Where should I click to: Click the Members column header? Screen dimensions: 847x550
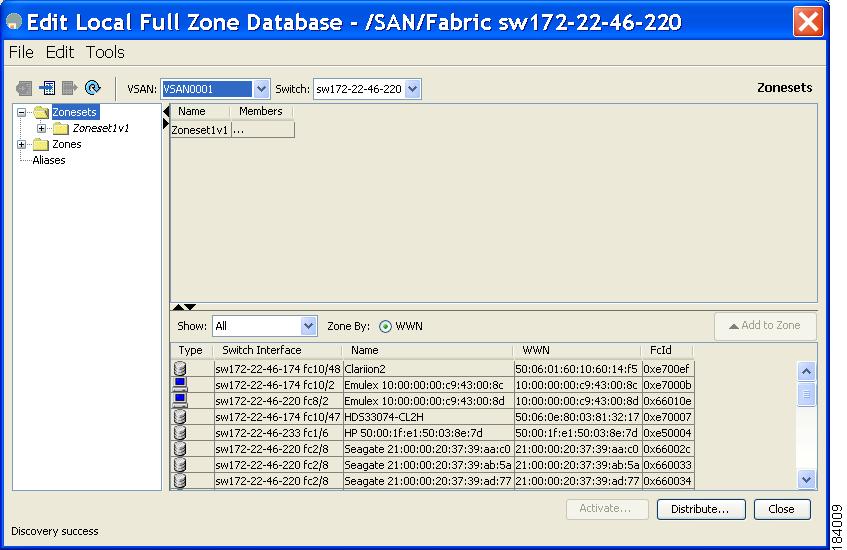pyautogui.click(x=261, y=111)
